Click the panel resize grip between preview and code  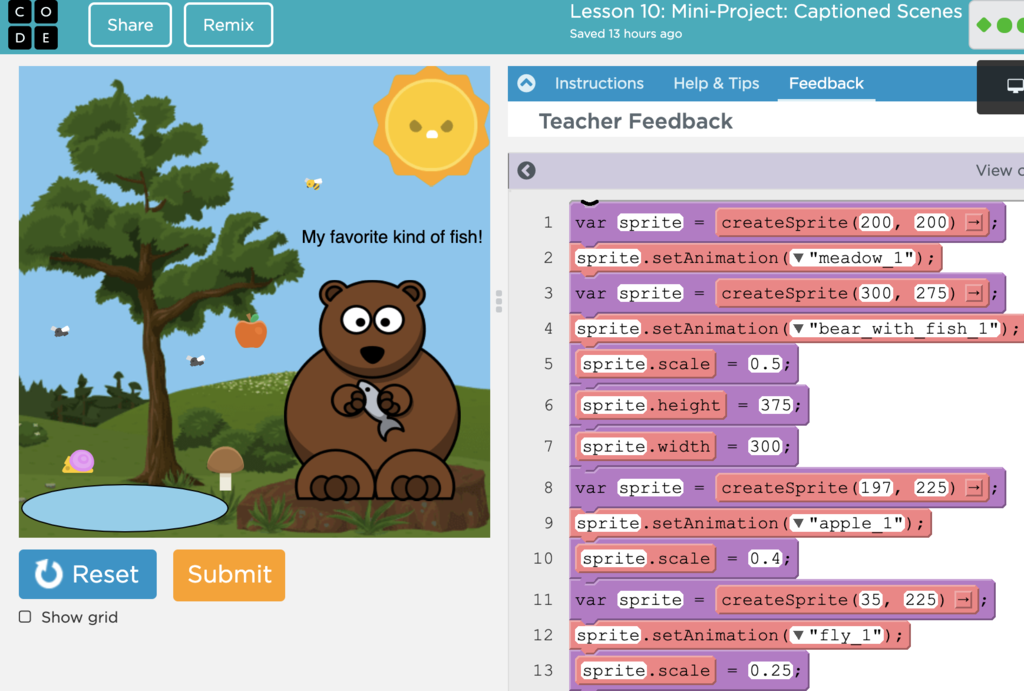[x=499, y=302]
